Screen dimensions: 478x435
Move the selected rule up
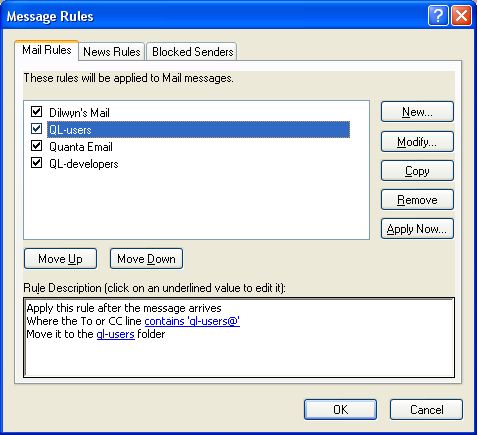click(x=60, y=259)
